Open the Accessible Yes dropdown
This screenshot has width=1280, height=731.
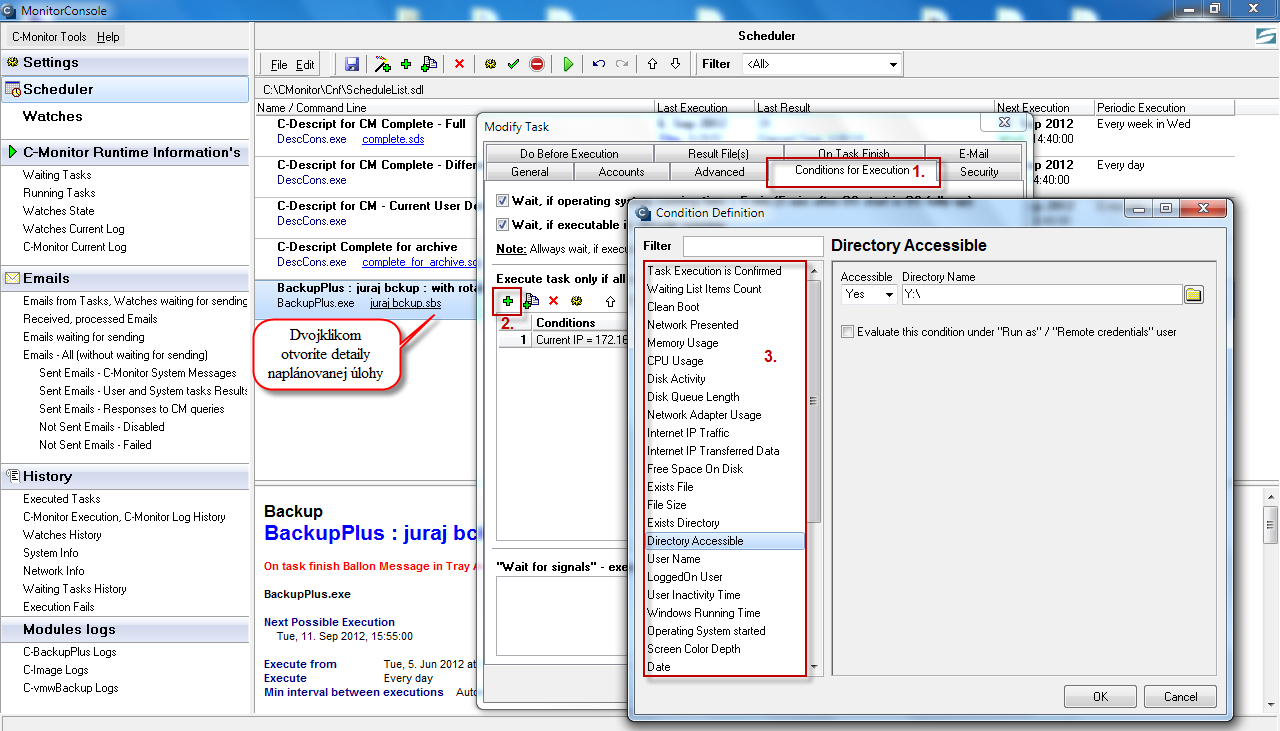point(888,295)
